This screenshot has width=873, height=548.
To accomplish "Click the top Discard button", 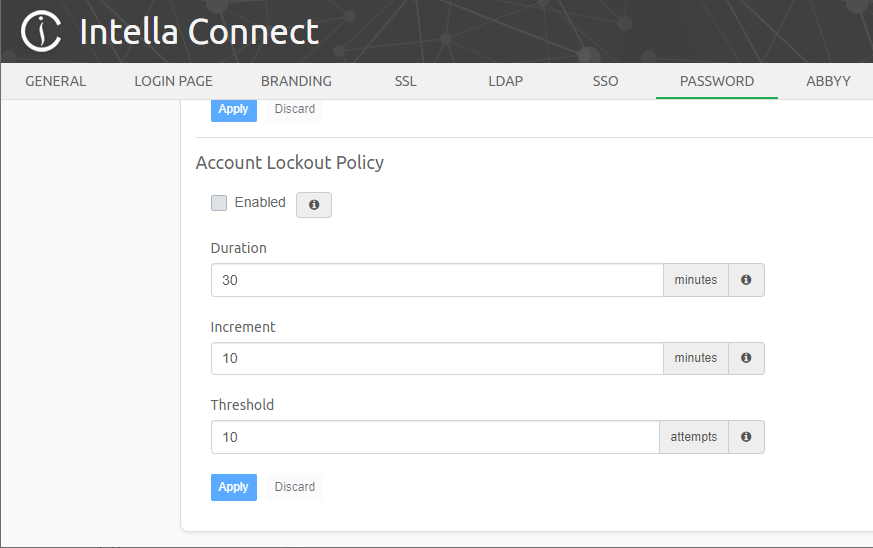I will [x=295, y=109].
